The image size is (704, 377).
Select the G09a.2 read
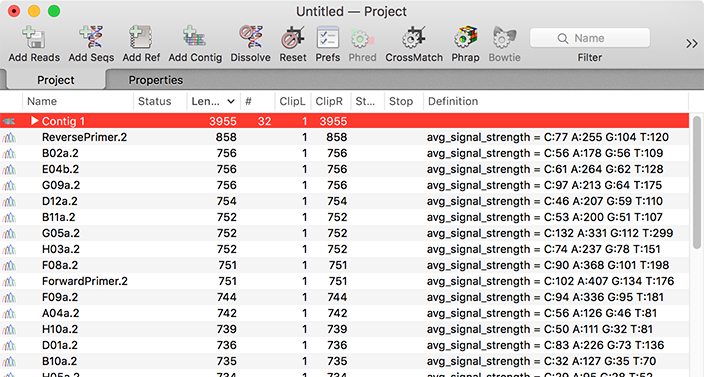[x=344, y=185]
